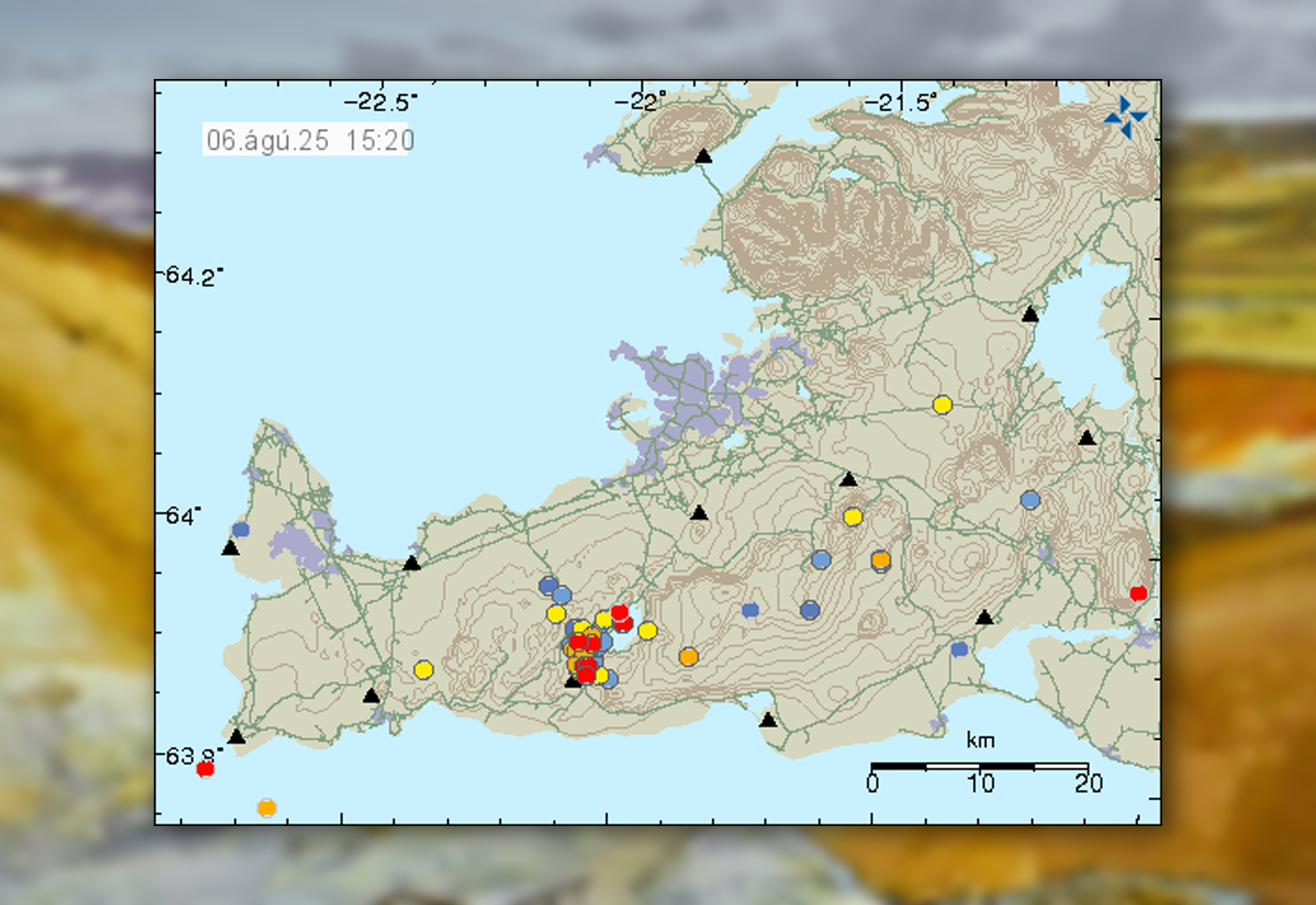Select the red quake dot near the eastern map edge
This screenshot has width=1316, height=905.
(1138, 593)
